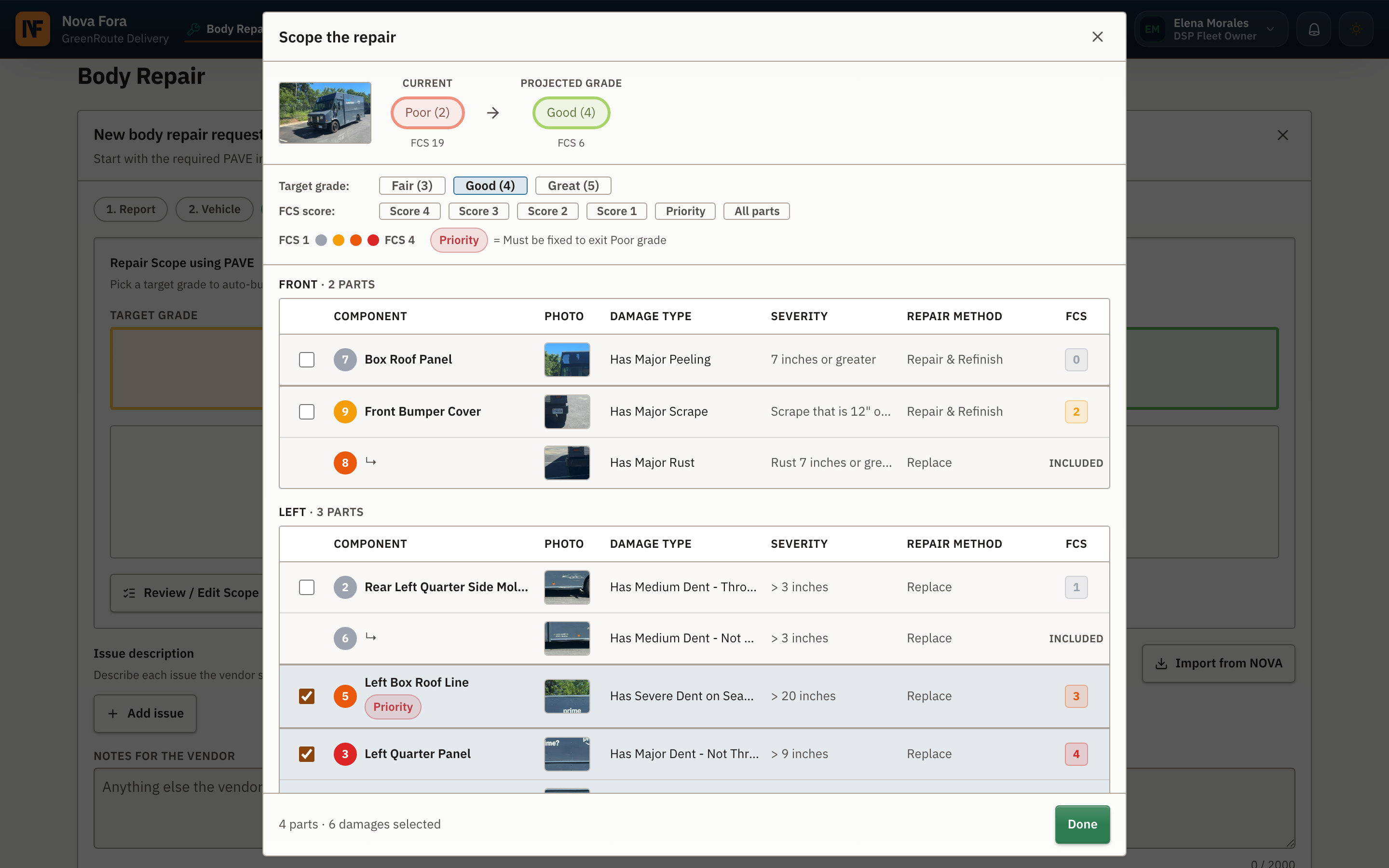The image size is (1389, 868).
Task: Open the 1. Report step
Action: (x=130, y=210)
